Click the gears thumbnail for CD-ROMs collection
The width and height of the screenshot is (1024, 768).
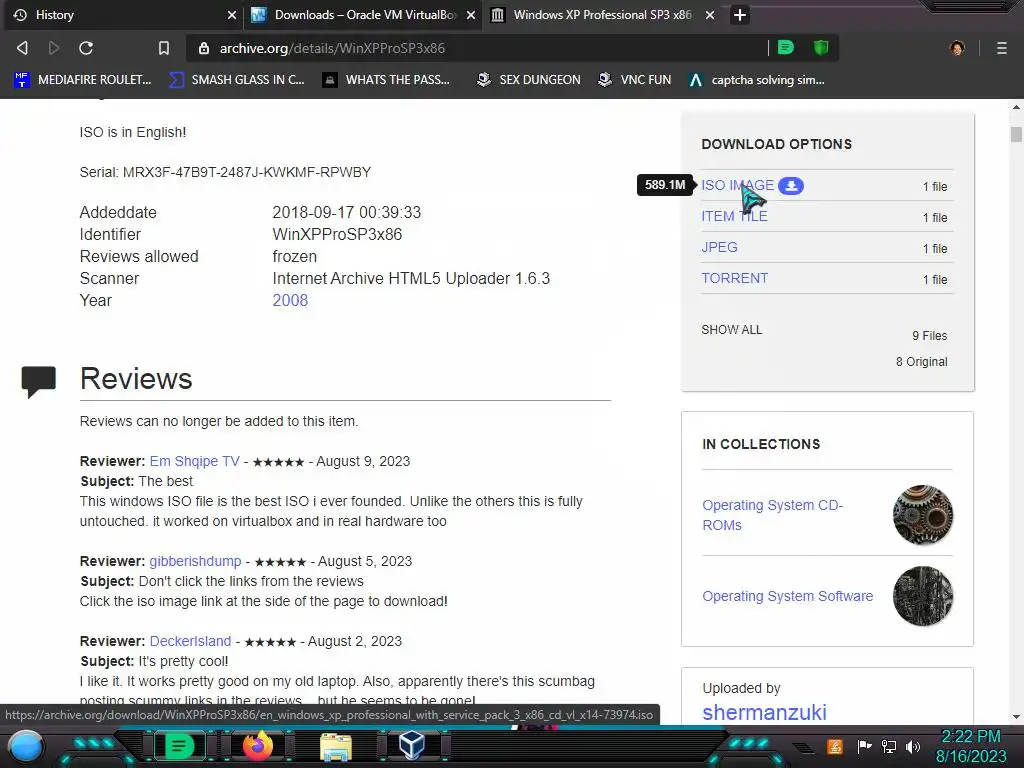point(923,515)
